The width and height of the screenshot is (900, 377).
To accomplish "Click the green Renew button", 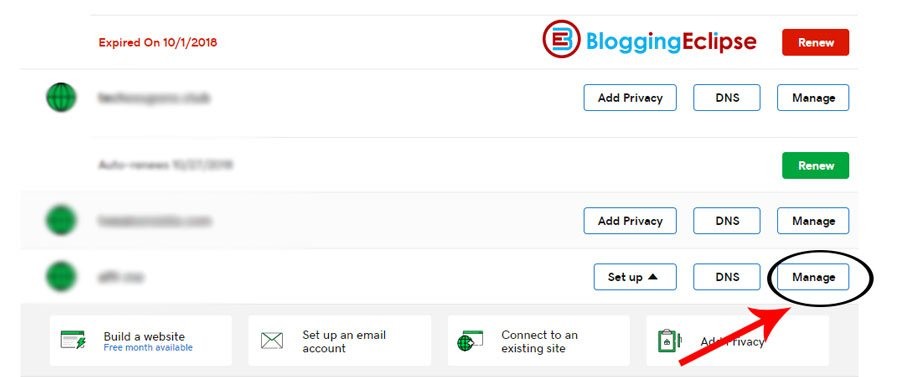I will tap(815, 165).
